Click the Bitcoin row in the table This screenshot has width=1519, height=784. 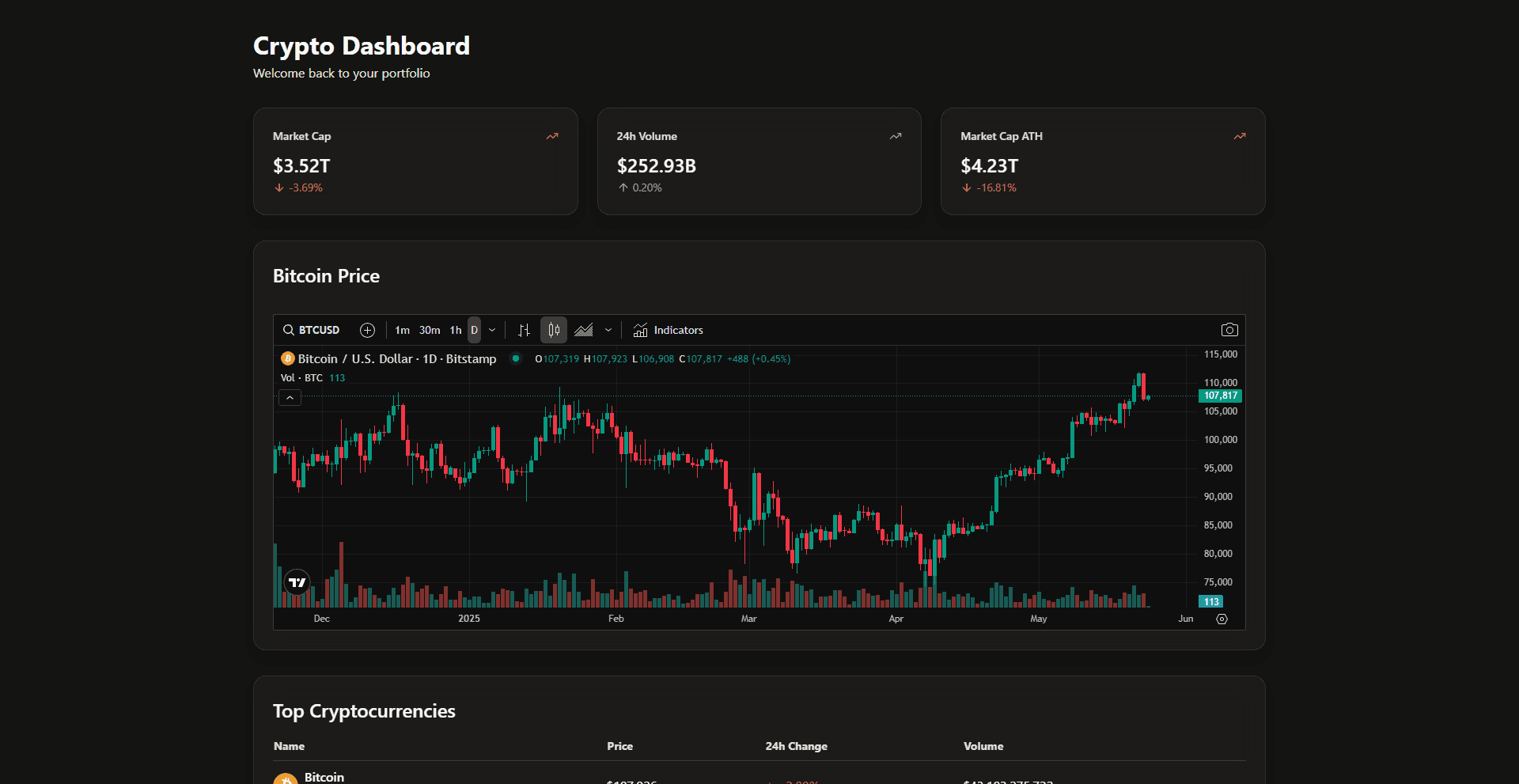point(324,777)
